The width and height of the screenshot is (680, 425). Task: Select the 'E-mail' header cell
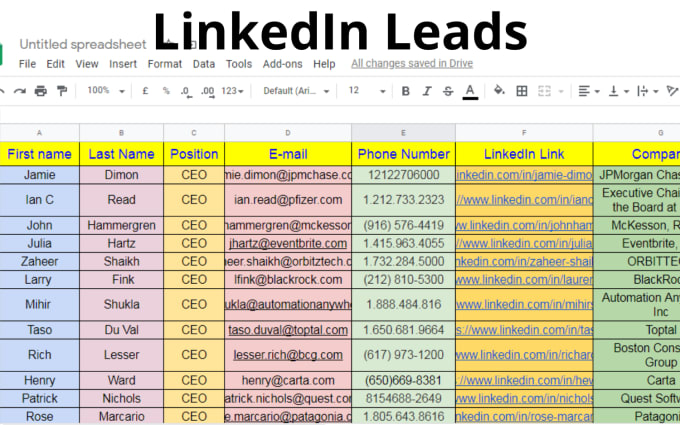288,154
